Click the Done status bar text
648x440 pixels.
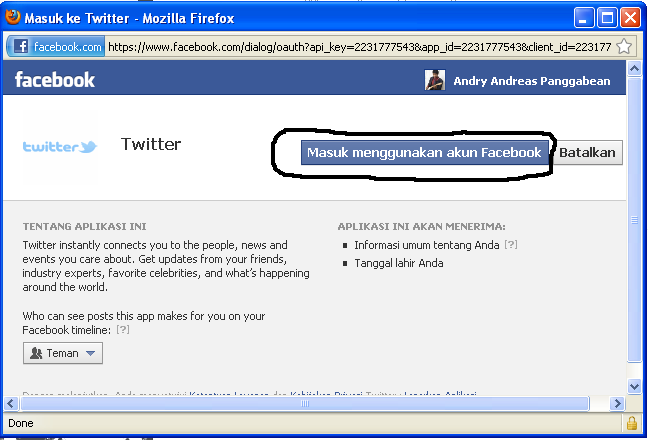pos(21,423)
